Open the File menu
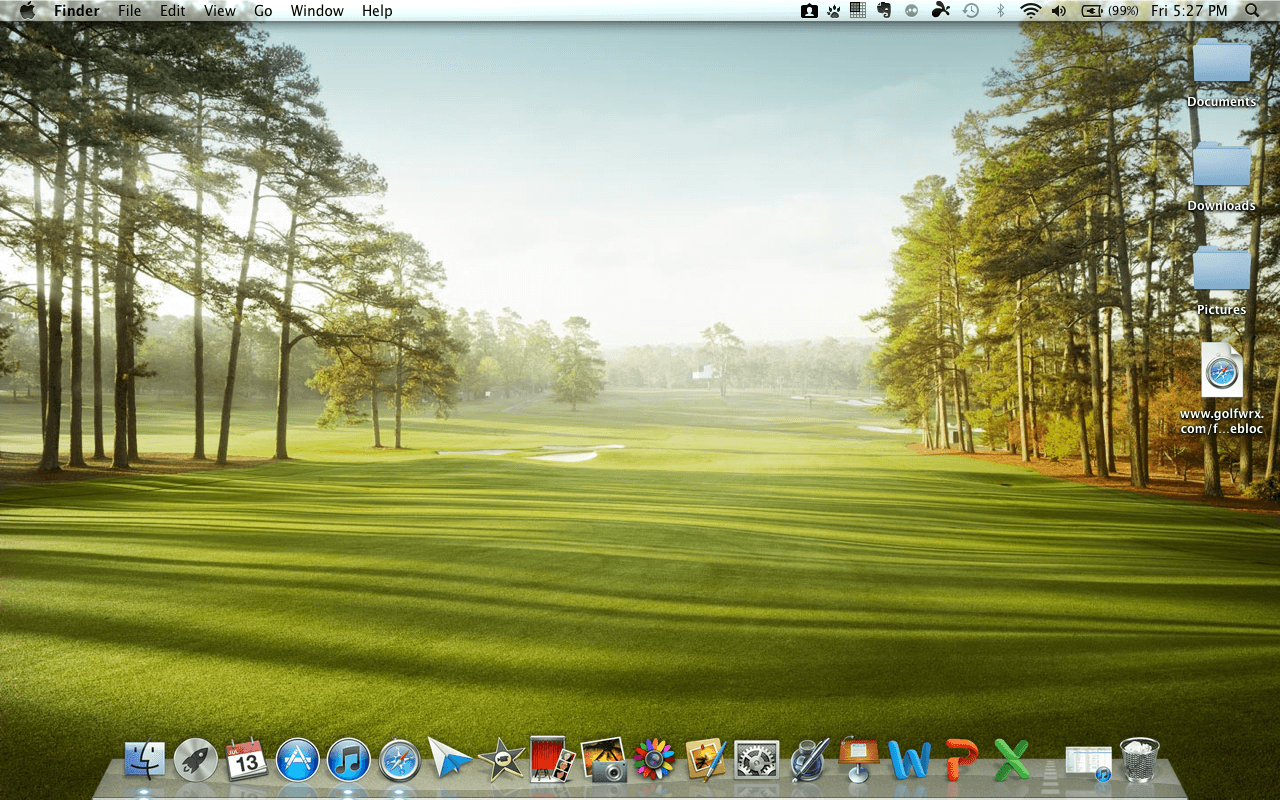The width and height of the screenshot is (1280, 800). [129, 11]
